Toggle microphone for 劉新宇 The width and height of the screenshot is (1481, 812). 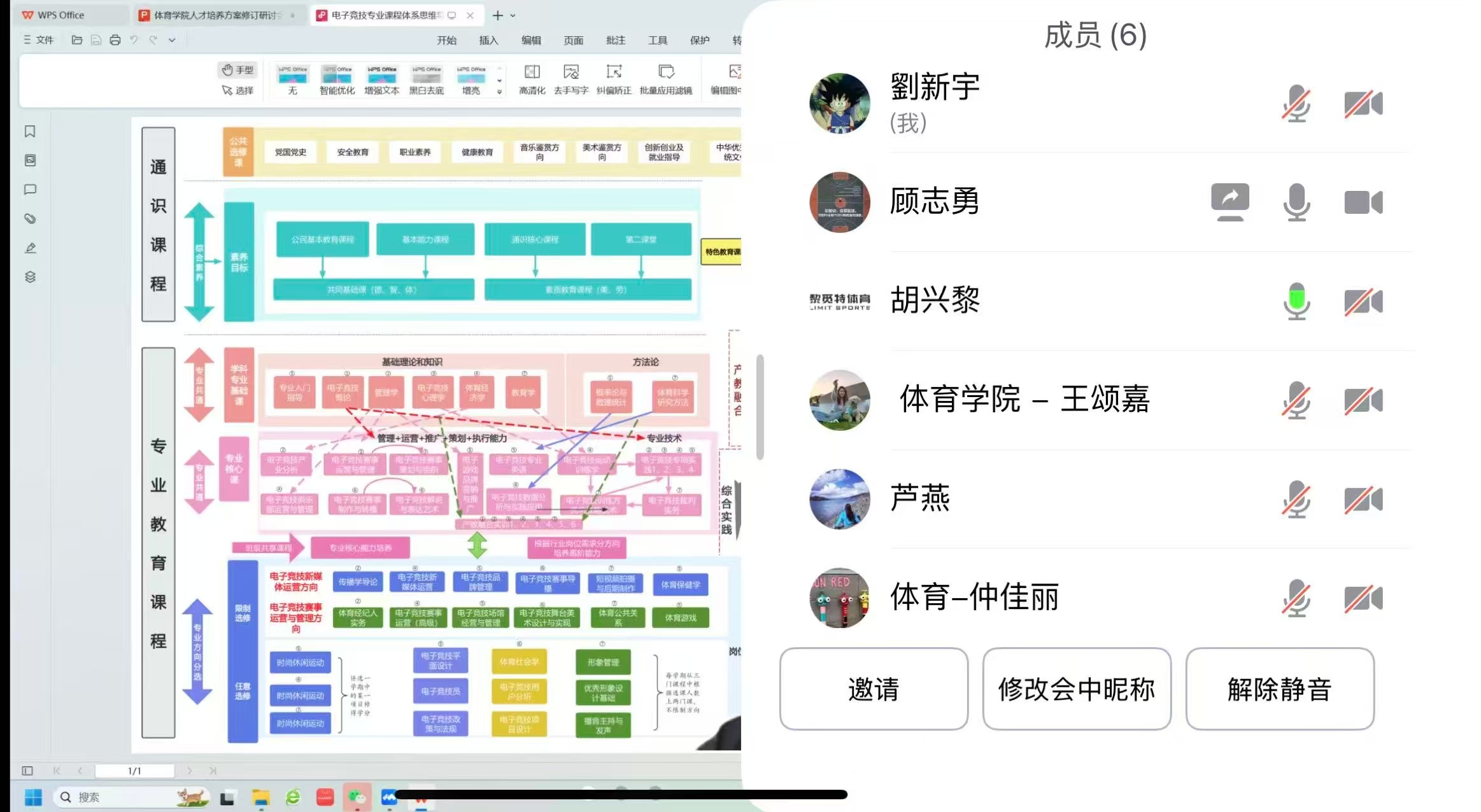point(1296,104)
